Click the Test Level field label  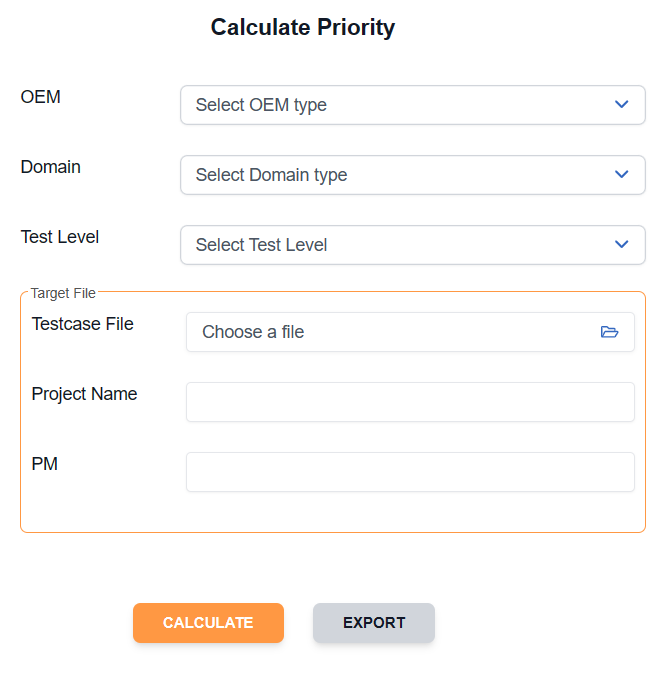click(x=60, y=237)
